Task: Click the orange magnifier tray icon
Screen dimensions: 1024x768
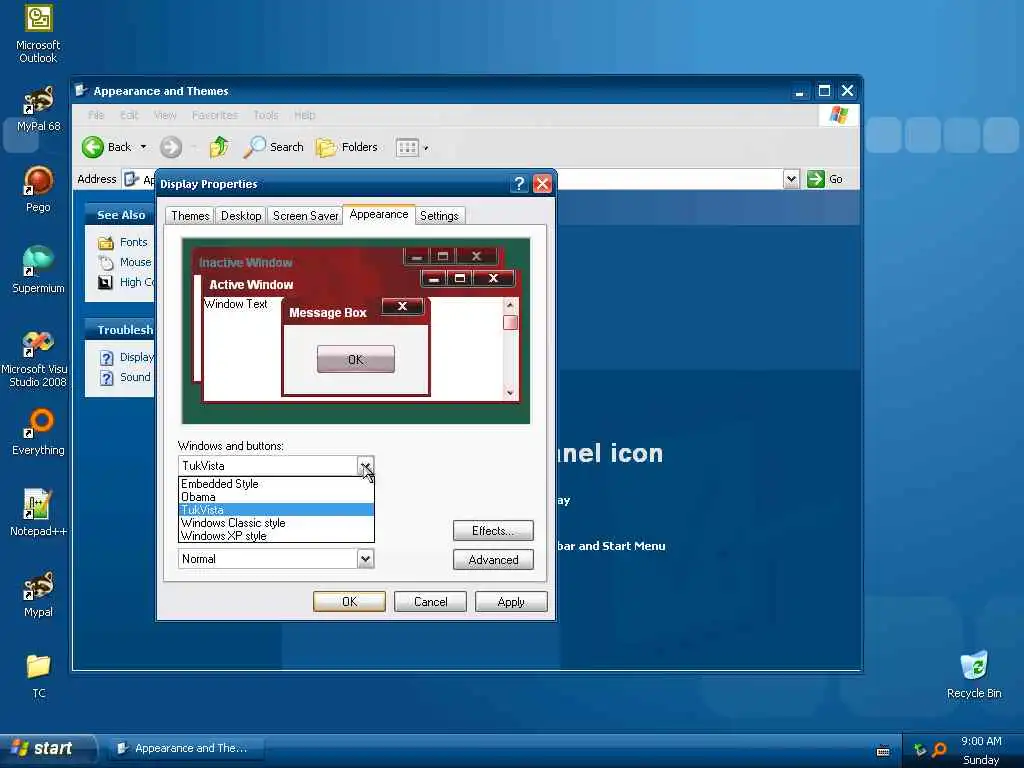Action: 939,750
